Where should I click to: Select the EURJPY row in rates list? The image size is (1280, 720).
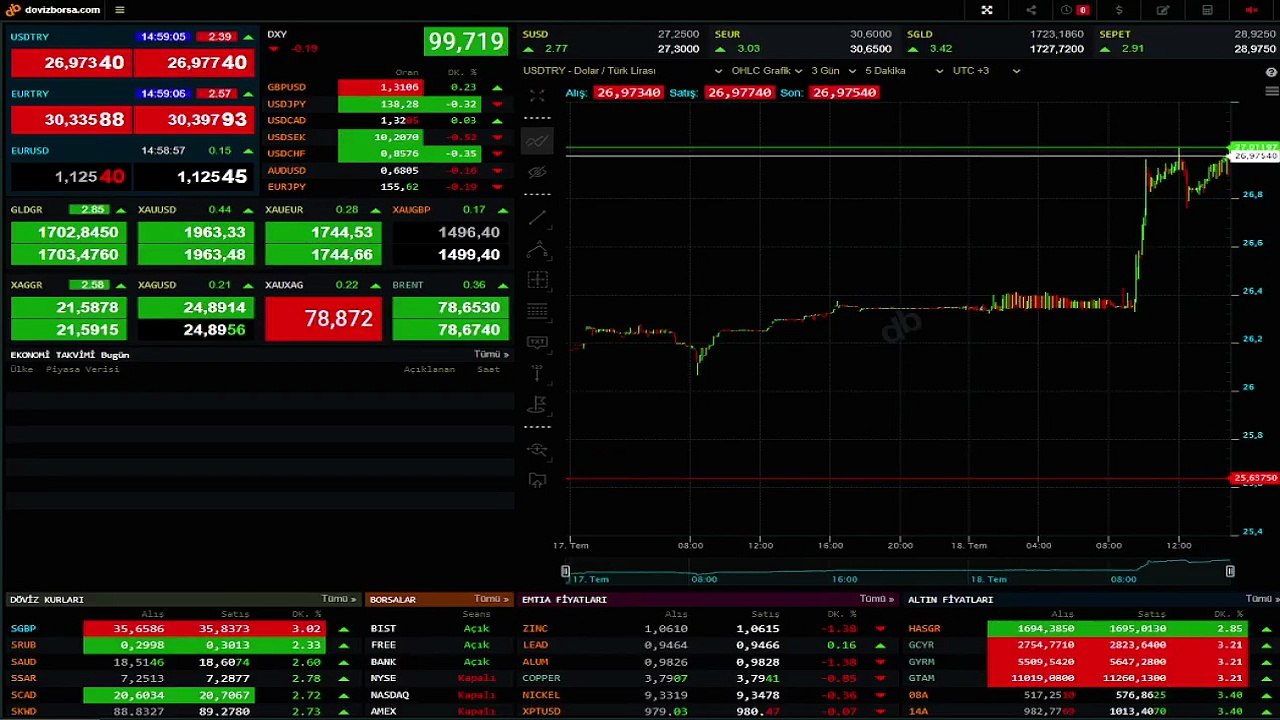click(386, 186)
